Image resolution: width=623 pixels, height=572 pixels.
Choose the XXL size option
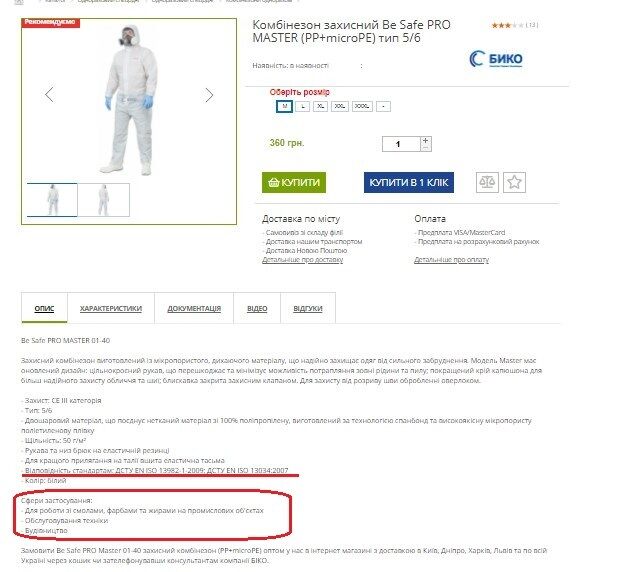coord(340,106)
